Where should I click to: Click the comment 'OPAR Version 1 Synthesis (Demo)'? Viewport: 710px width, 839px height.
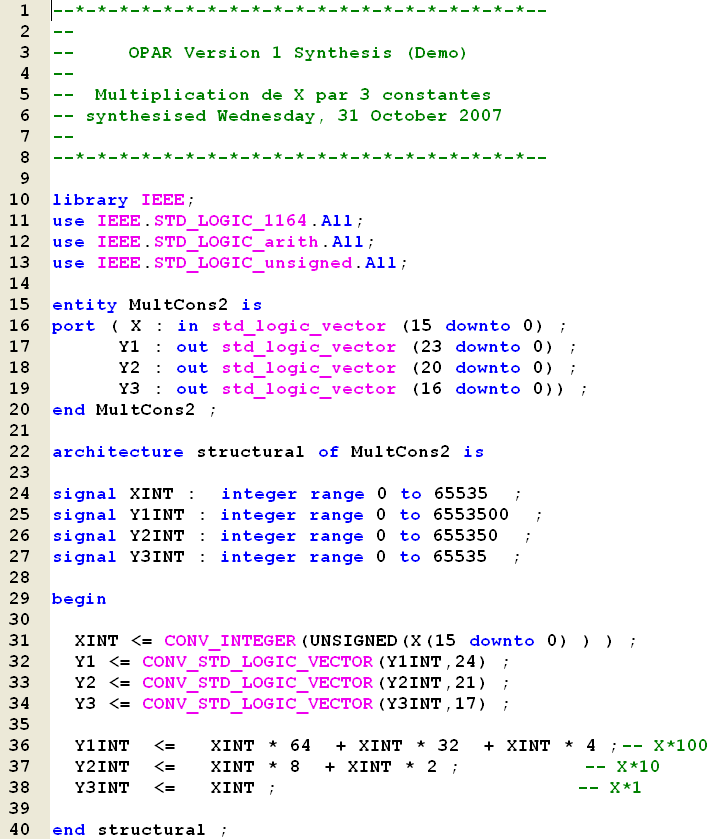297,52
